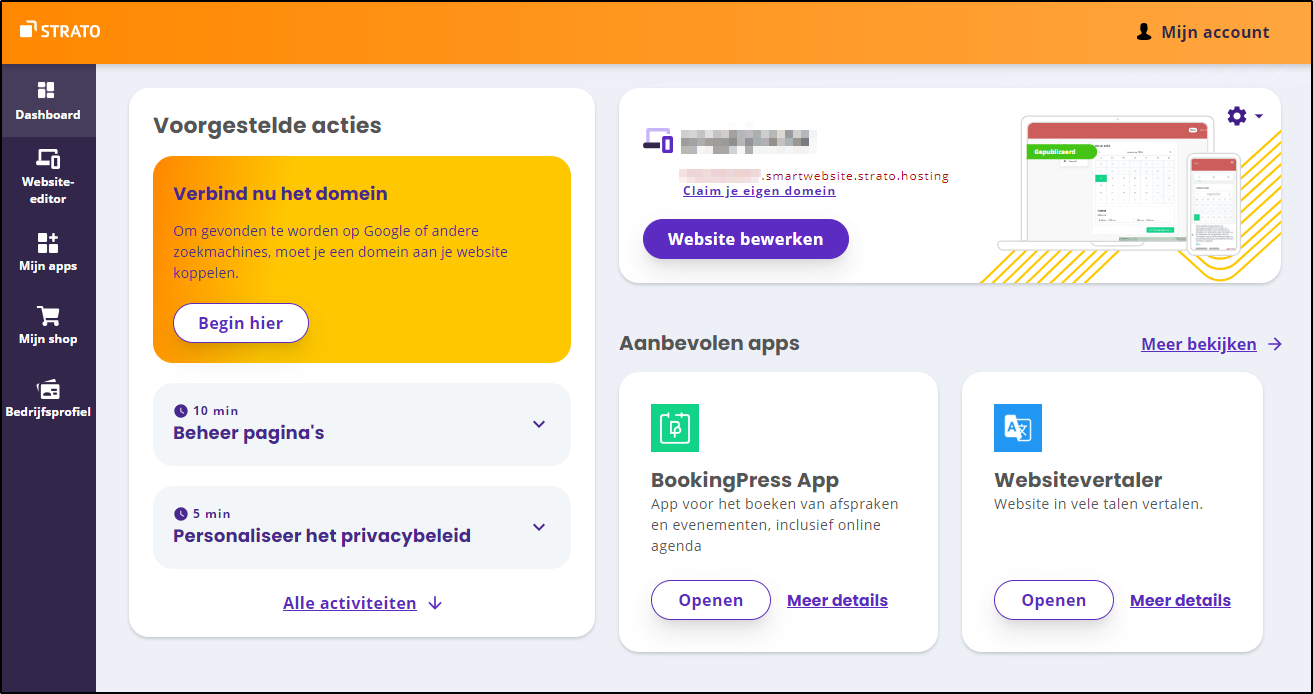Go to Mijn apps section
The width and height of the screenshot is (1313, 694).
48,252
